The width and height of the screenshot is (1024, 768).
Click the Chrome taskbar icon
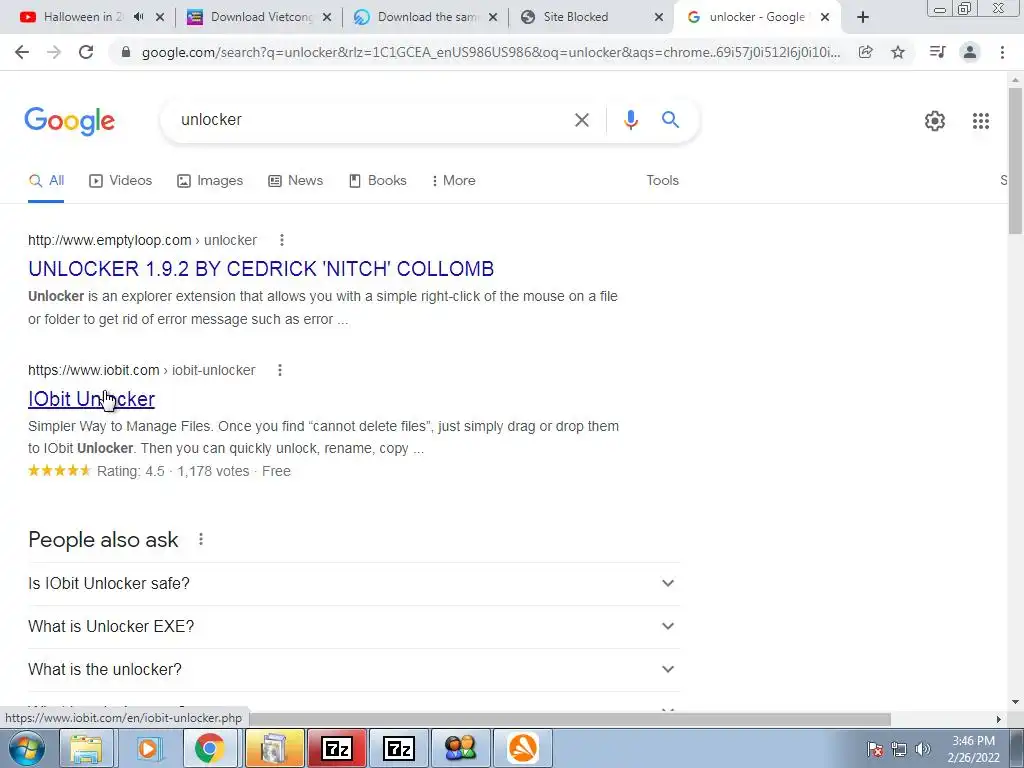click(209, 748)
